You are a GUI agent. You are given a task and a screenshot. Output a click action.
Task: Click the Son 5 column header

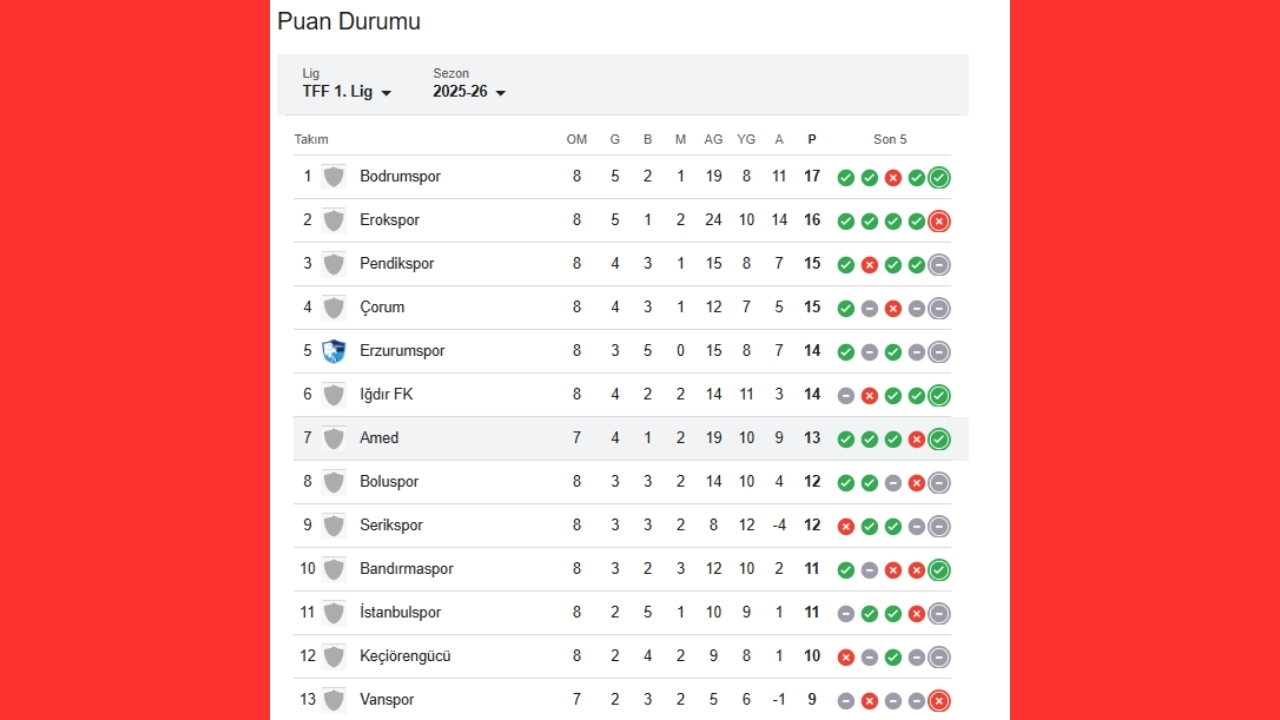pyautogui.click(x=890, y=139)
